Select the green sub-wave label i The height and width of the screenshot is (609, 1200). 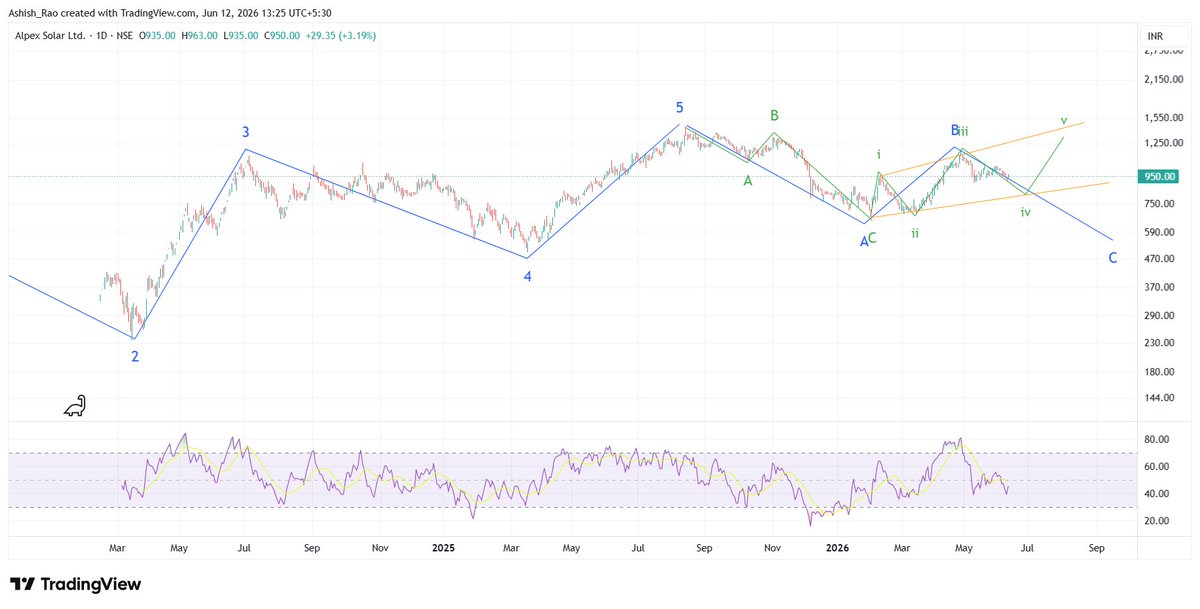(x=879, y=154)
